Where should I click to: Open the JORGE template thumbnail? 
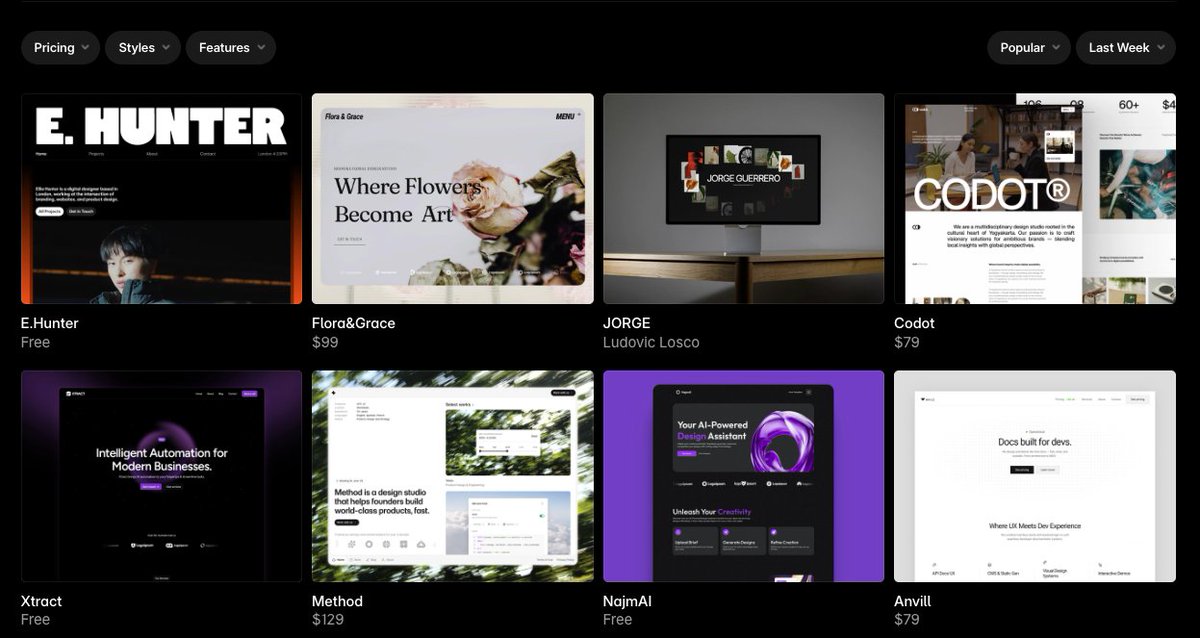pyautogui.click(x=744, y=199)
